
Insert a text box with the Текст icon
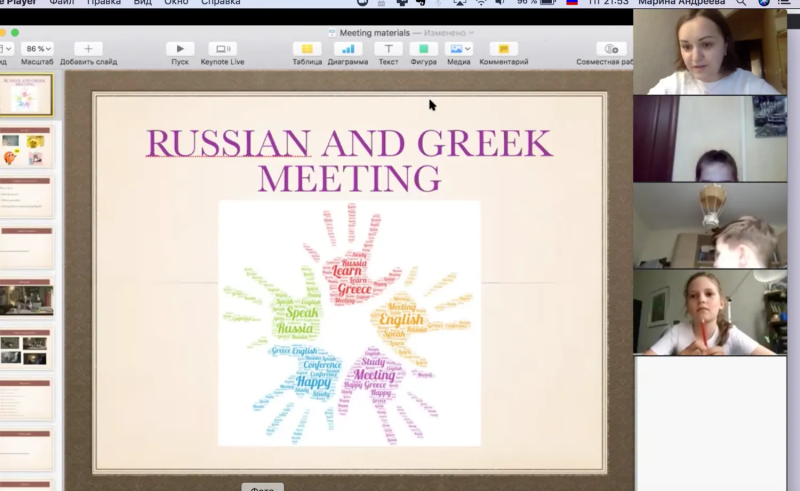[x=388, y=49]
